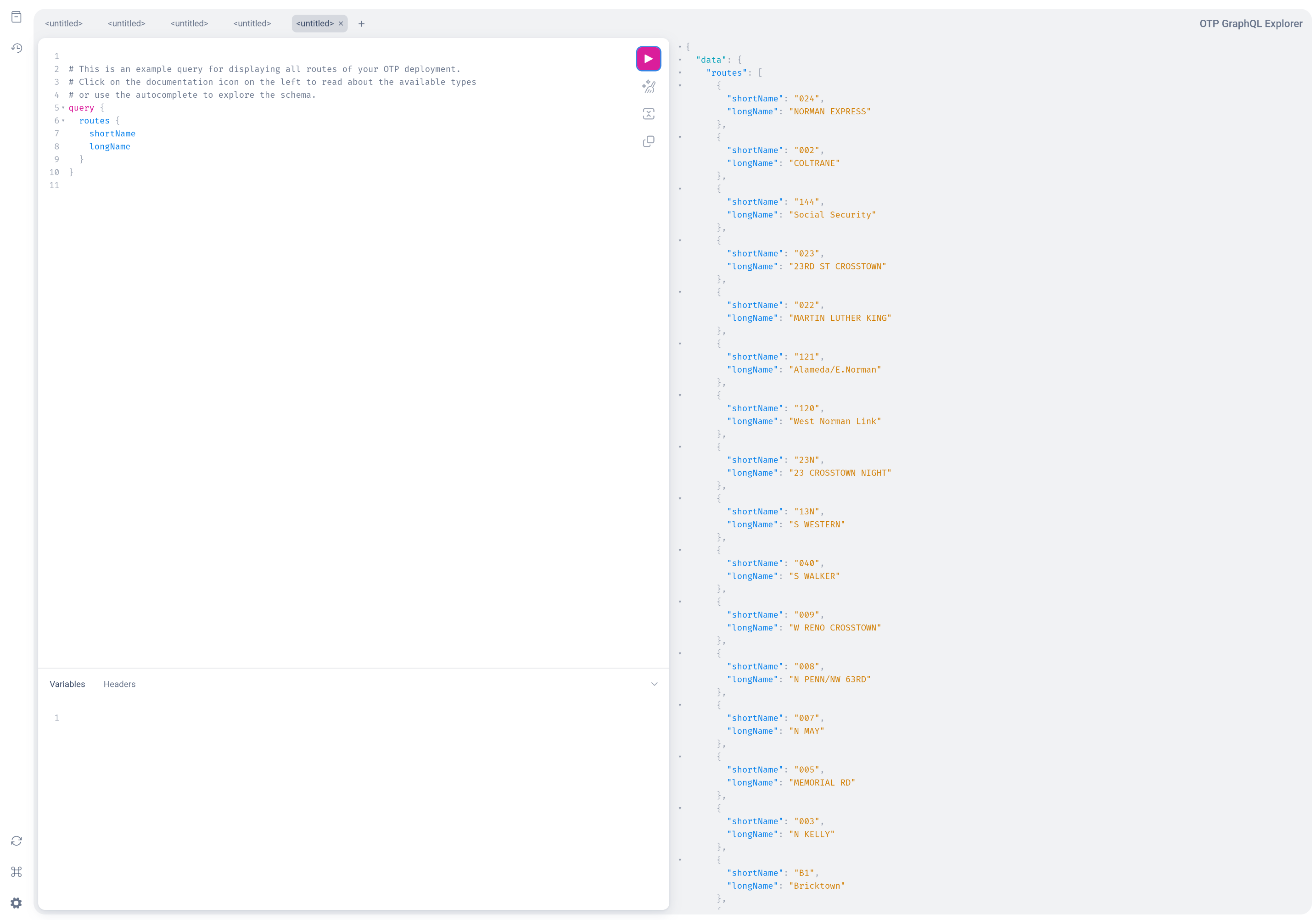
Task: Merge fragments into the query
Action: [648, 113]
